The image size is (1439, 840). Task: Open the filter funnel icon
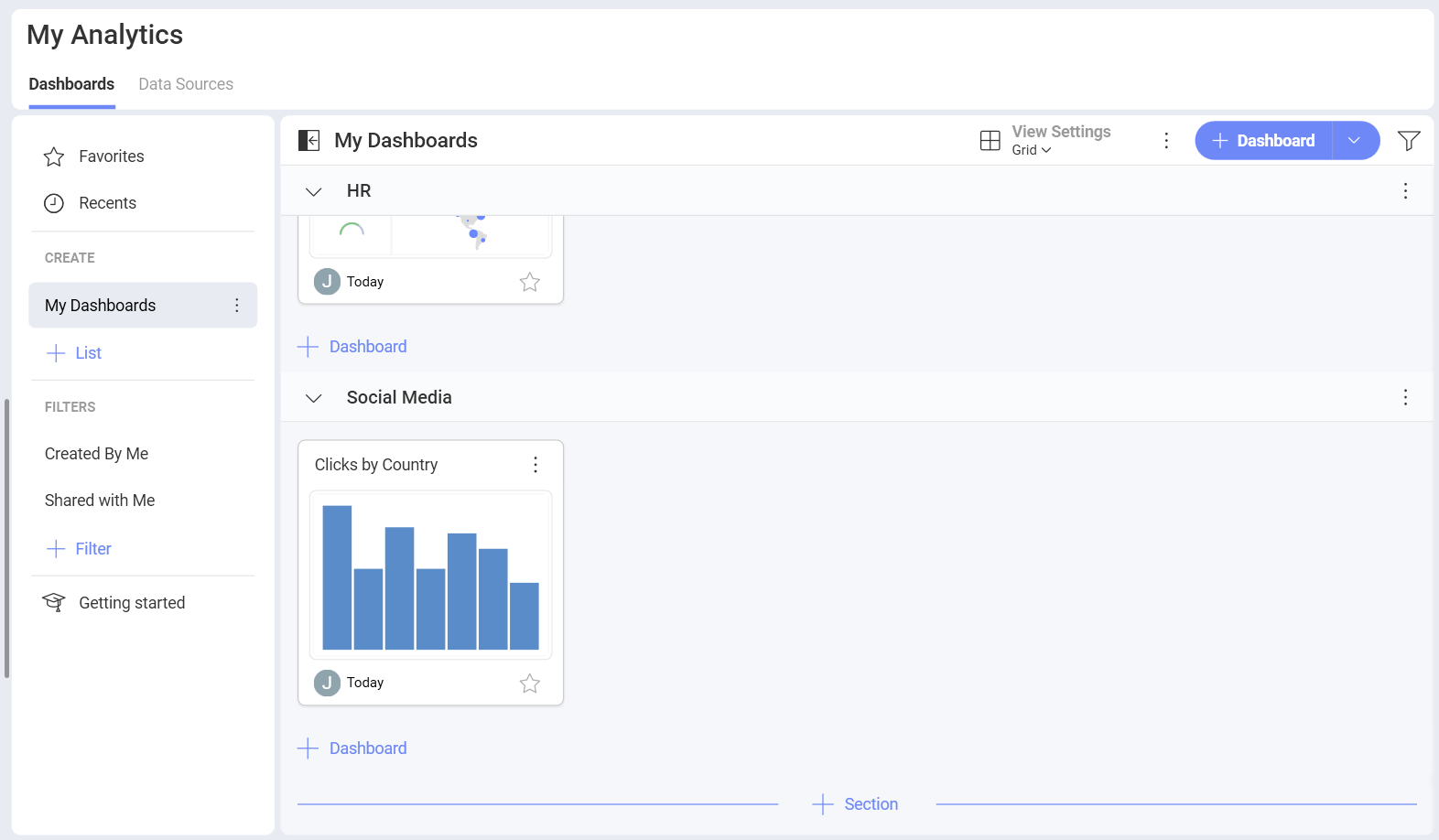[1409, 140]
